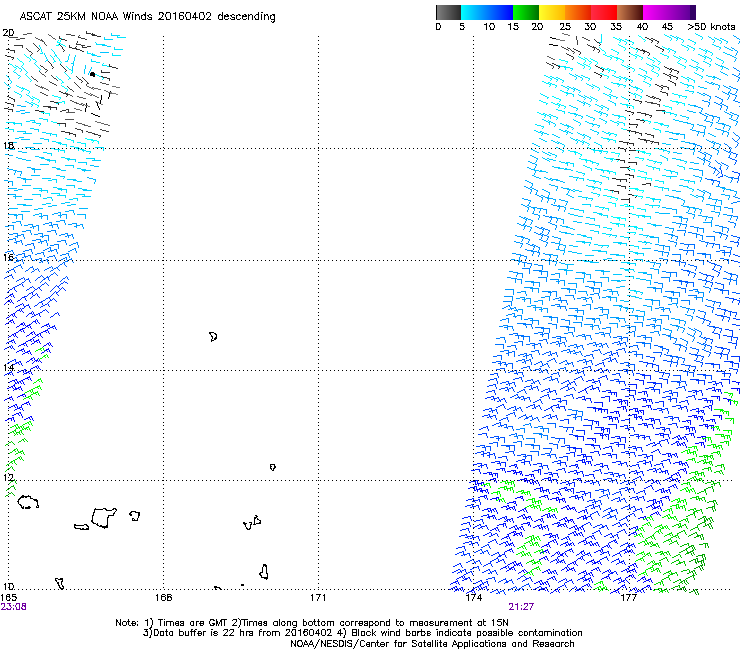
Task: Click the note line starting 'Note: 1) Times are GMT'
Action: tap(312, 623)
